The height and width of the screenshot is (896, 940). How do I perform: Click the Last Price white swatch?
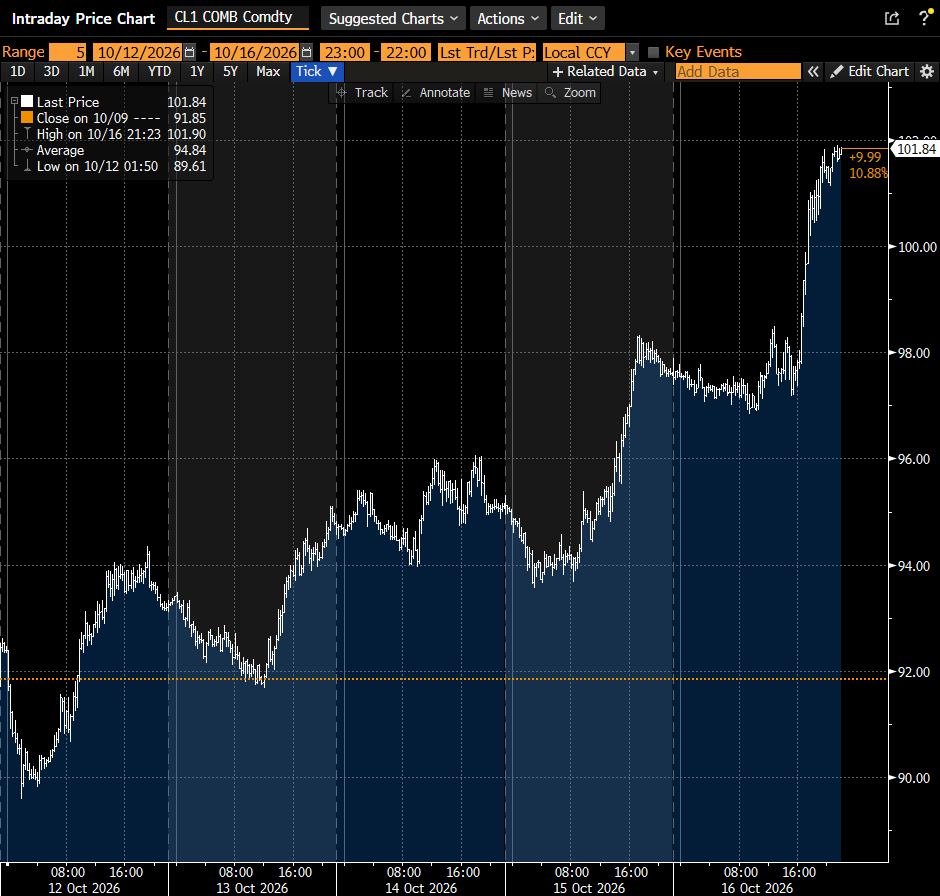pos(27,101)
